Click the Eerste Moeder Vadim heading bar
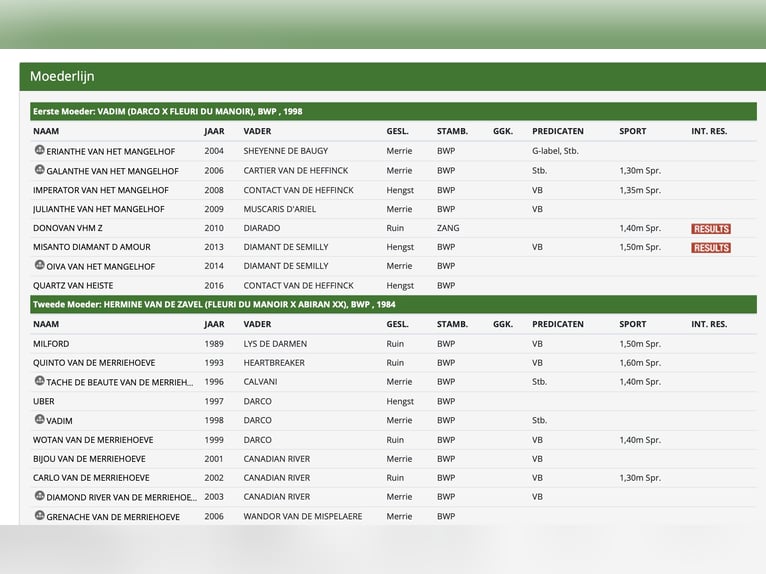This screenshot has width=766, height=574. tap(167, 112)
